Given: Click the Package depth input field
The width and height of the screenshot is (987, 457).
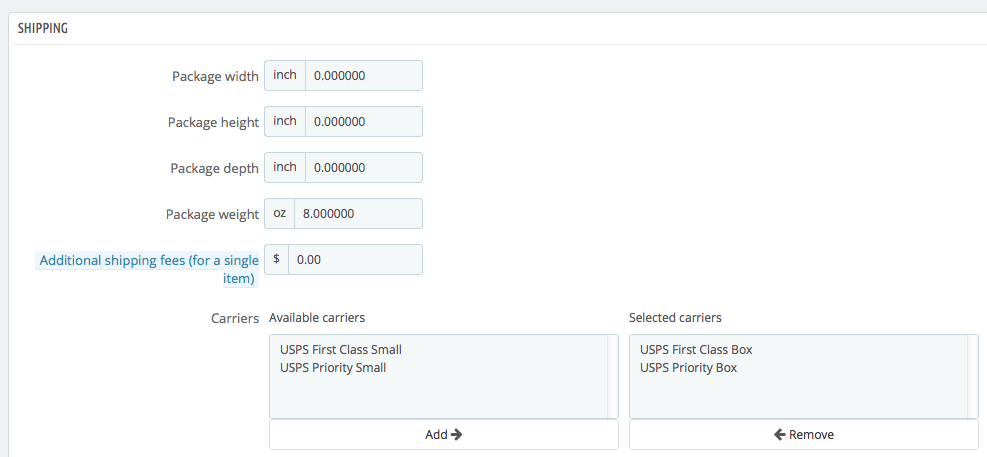Looking at the screenshot, I should (x=364, y=167).
